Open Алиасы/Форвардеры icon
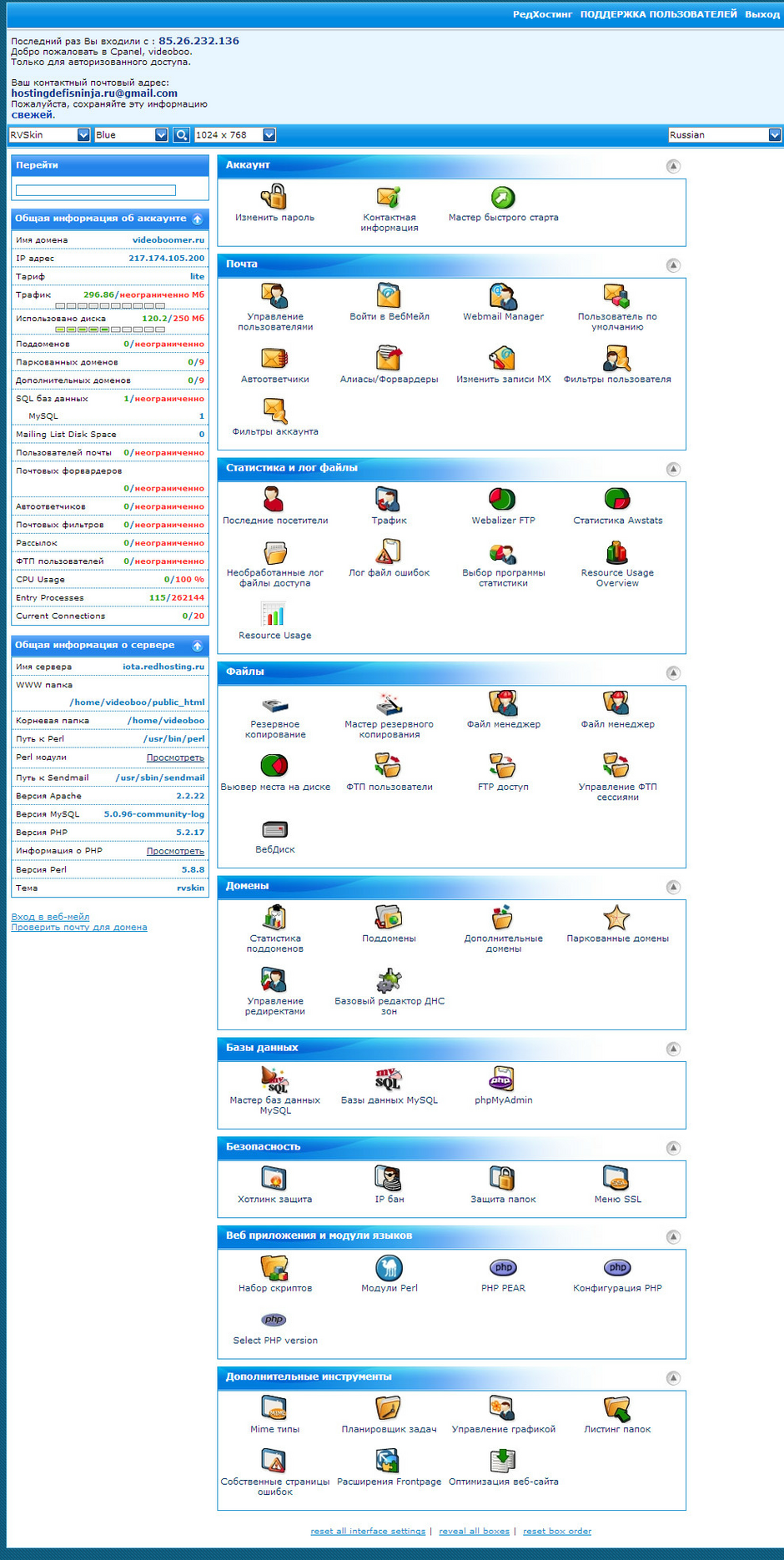Screen dimensions: 784x1560 coord(389,359)
